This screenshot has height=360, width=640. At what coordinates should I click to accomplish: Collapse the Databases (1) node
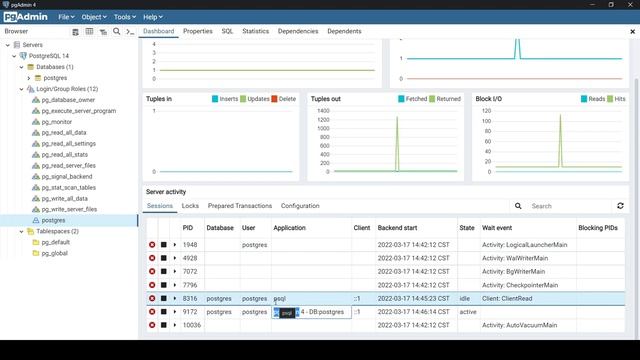[22, 67]
